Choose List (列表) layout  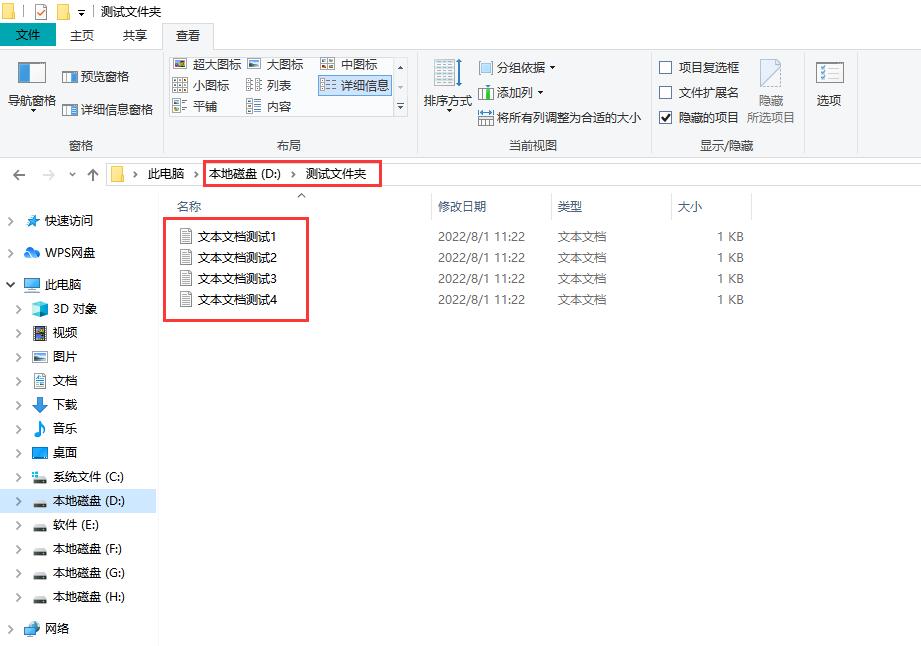click(x=269, y=86)
